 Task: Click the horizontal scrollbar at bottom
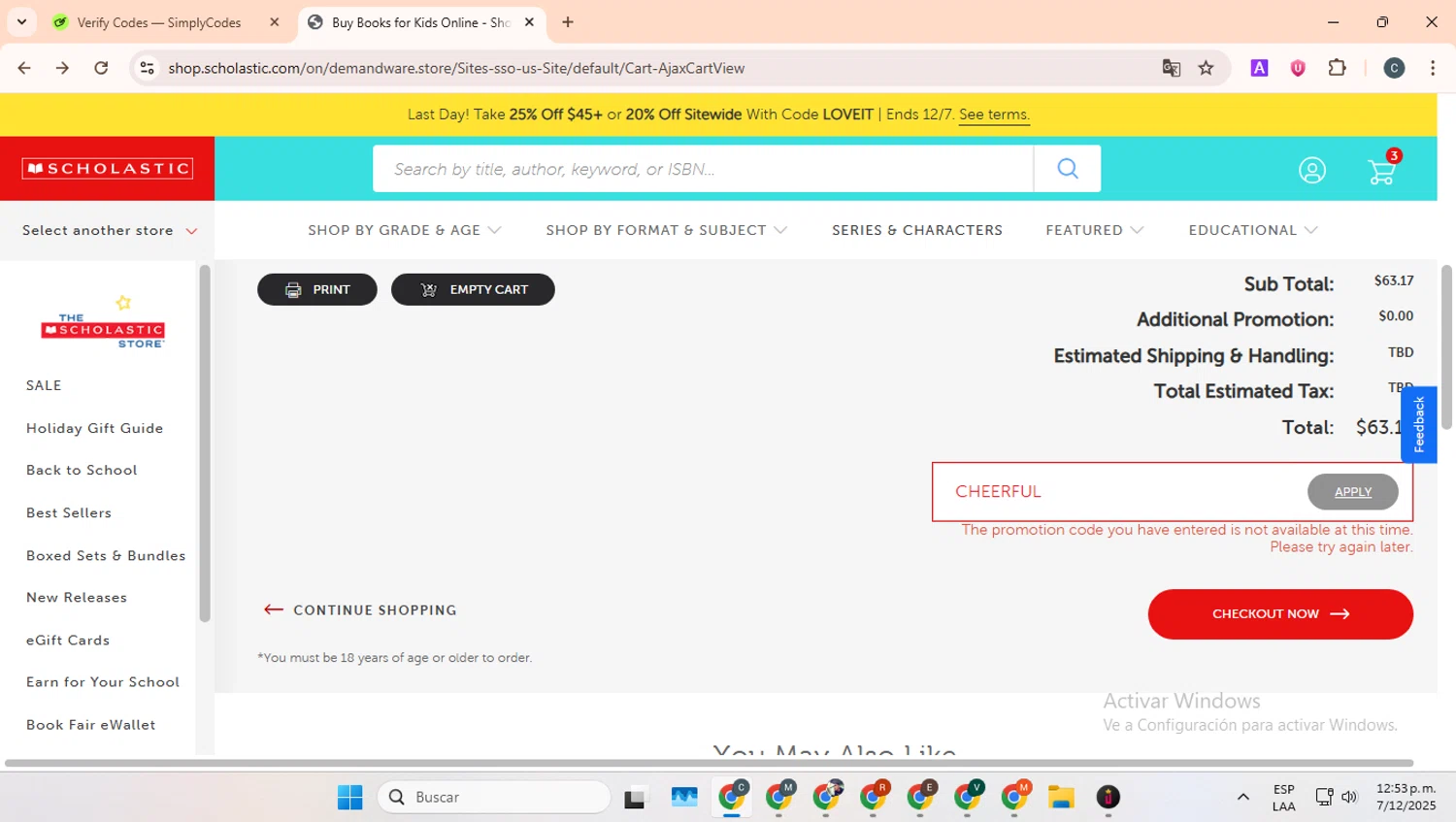709,763
